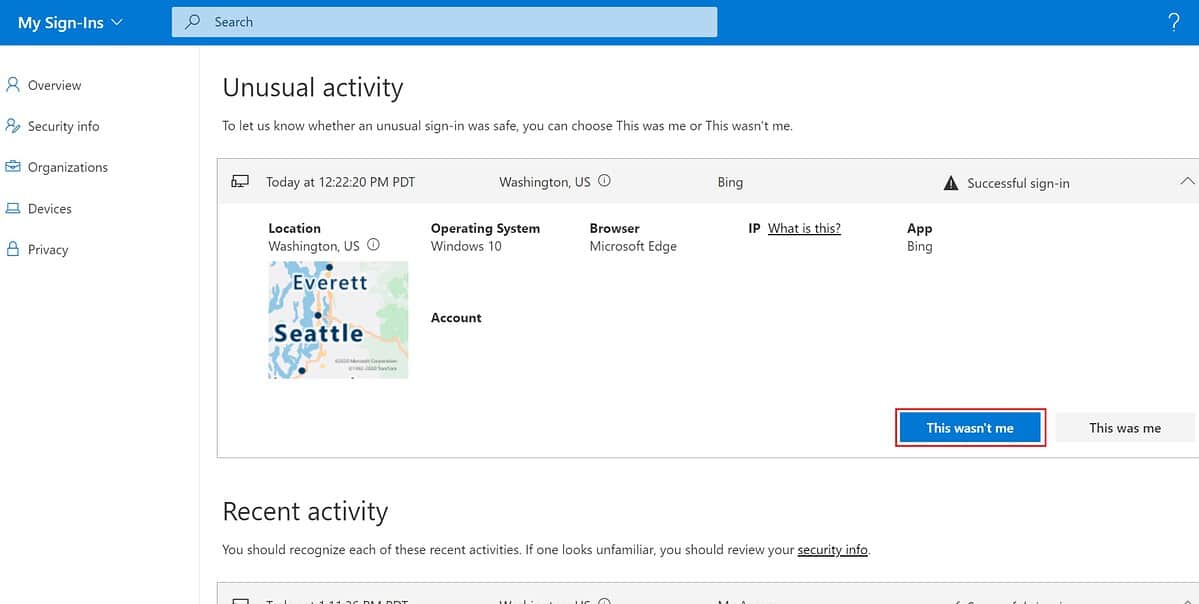Viewport: 1199px width, 604px height.
Task: Click the info icon next to Location Washington, US
Action: pyautogui.click(x=373, y=243)
